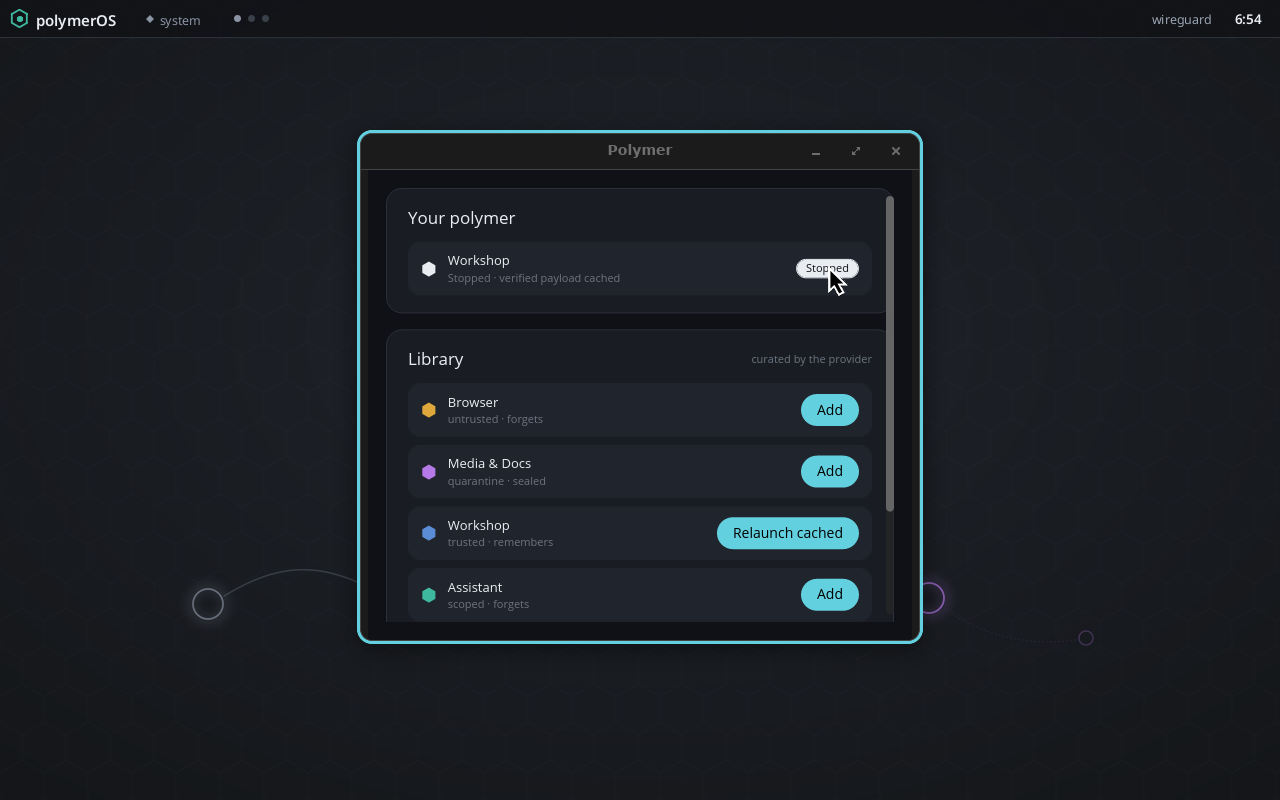Image resolution: width=1280 pixels, height=800 pixels.
Task: Click the diamond icon next to system
Action: point(150,19)
